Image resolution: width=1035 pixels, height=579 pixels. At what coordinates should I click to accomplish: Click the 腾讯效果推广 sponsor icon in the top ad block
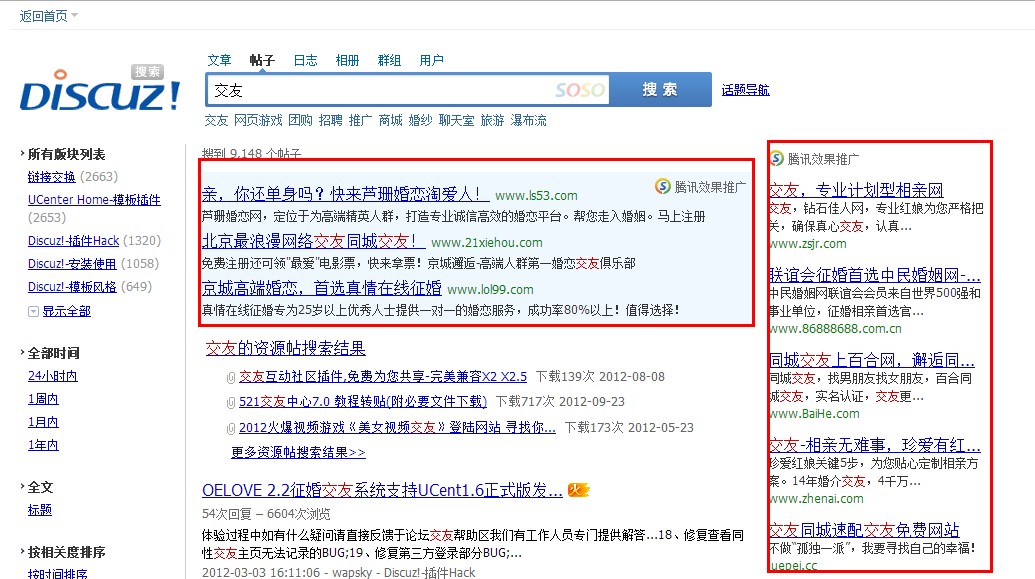point(661,184)
